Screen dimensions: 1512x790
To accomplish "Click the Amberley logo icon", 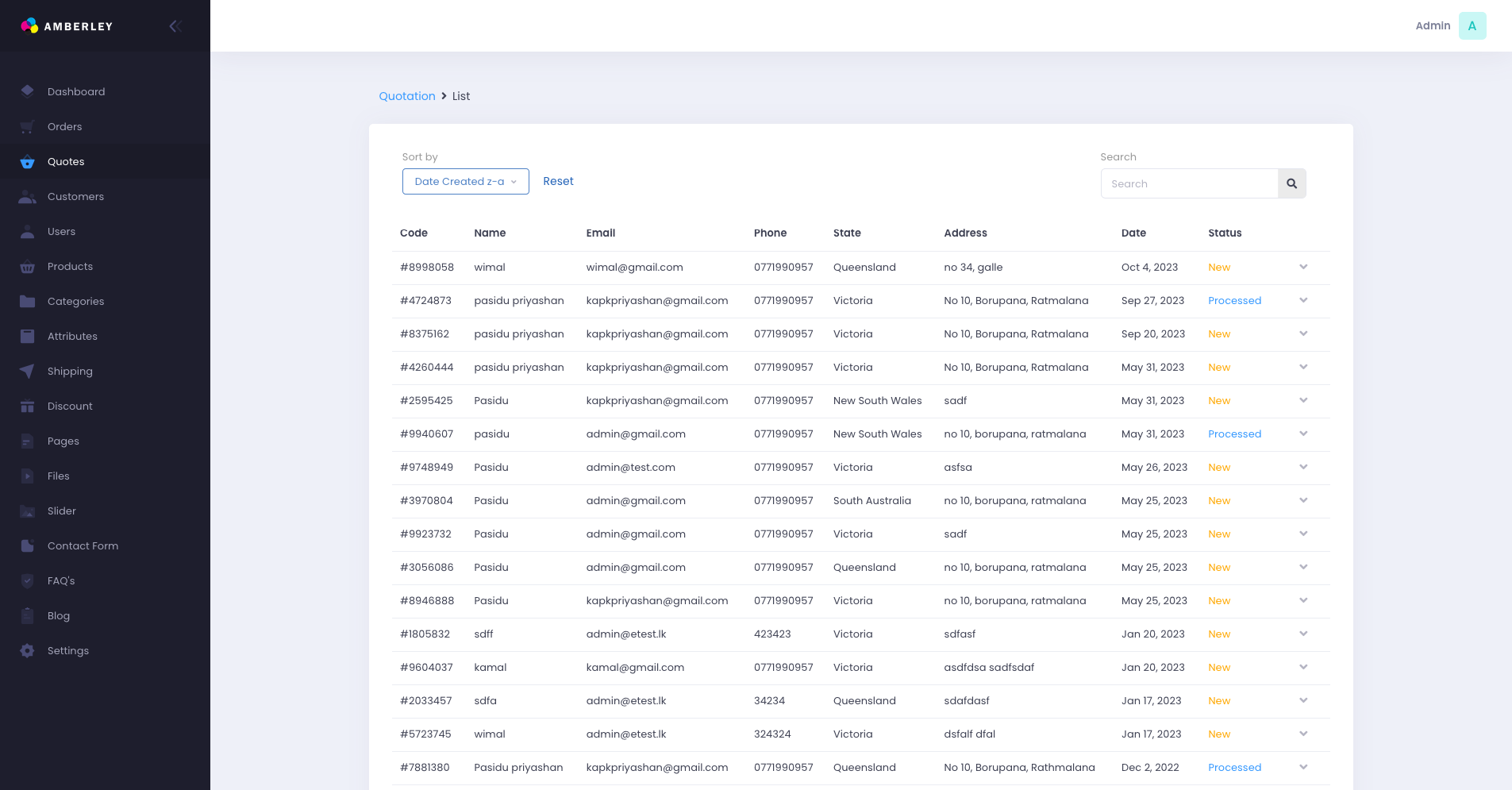I will [x=29, y=26].
